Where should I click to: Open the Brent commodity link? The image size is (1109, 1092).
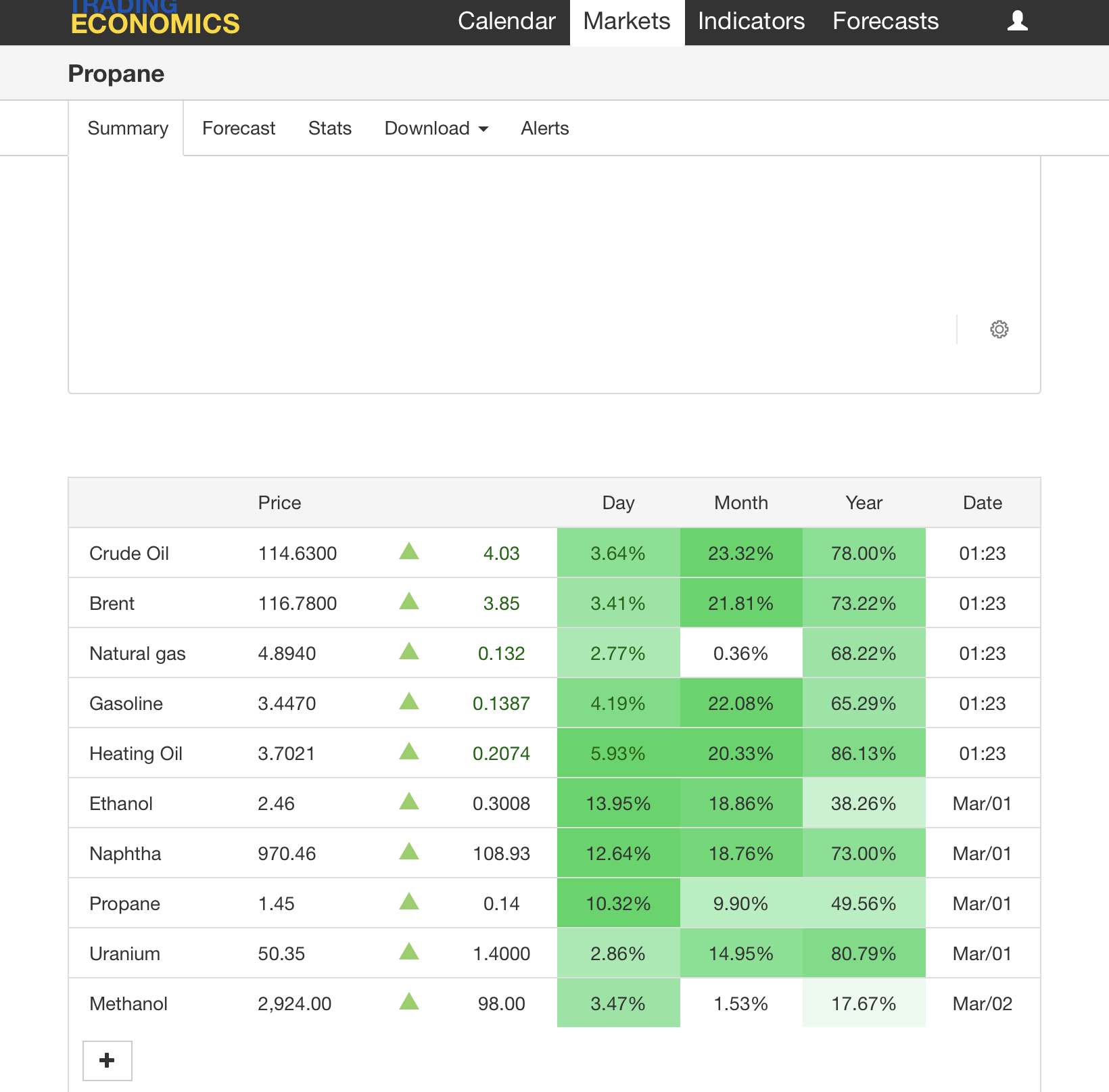(x=112, y=604)
